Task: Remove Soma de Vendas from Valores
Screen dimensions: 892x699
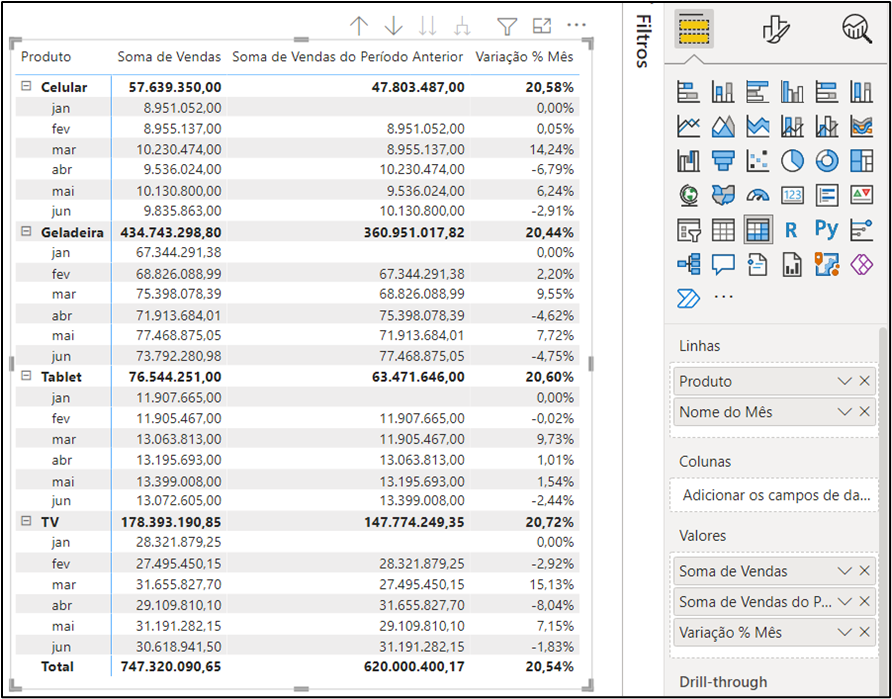Action: tap(864, 570)
